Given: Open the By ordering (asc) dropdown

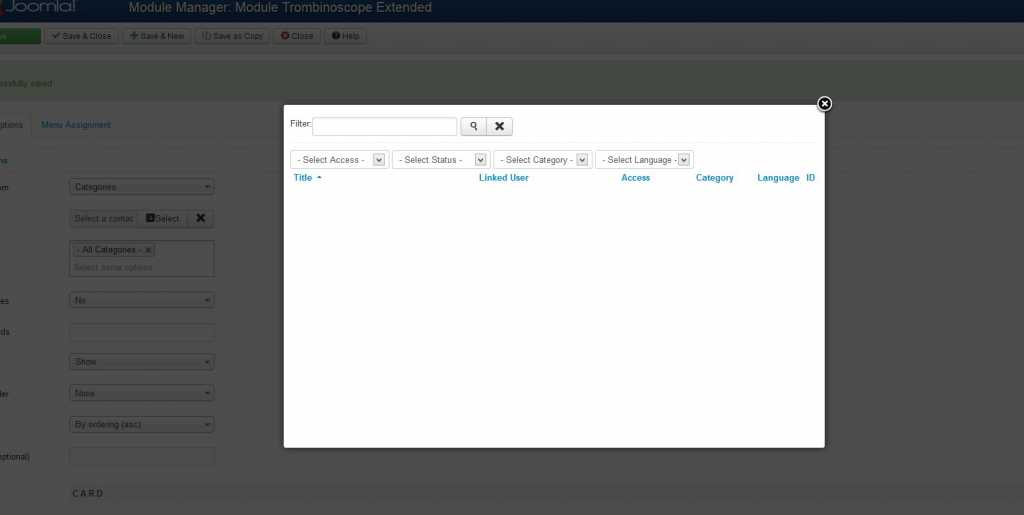Looking at the screenshot, I should coord(142,425).
